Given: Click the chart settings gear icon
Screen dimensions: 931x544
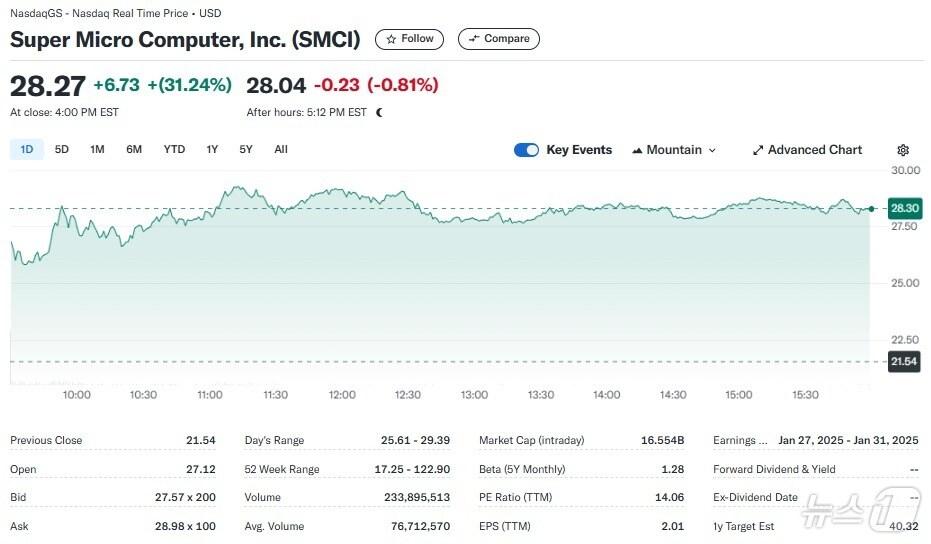Looking at the screenshot, I should (903, 150).
